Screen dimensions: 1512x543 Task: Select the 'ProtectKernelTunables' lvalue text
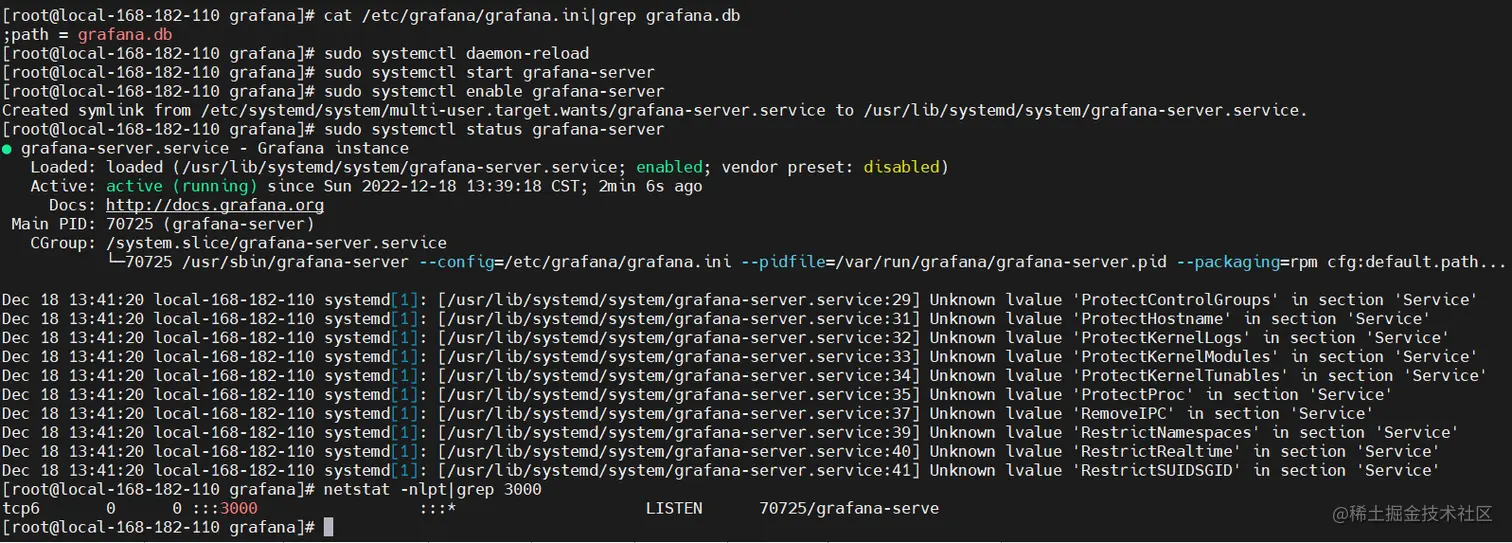[x=1181, y=376]
